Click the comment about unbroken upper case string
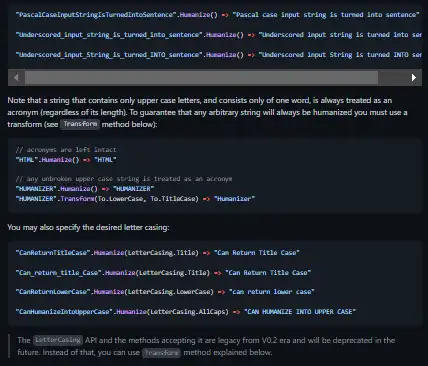This screenshot has height=366, width=428. [x=124, y=179]
